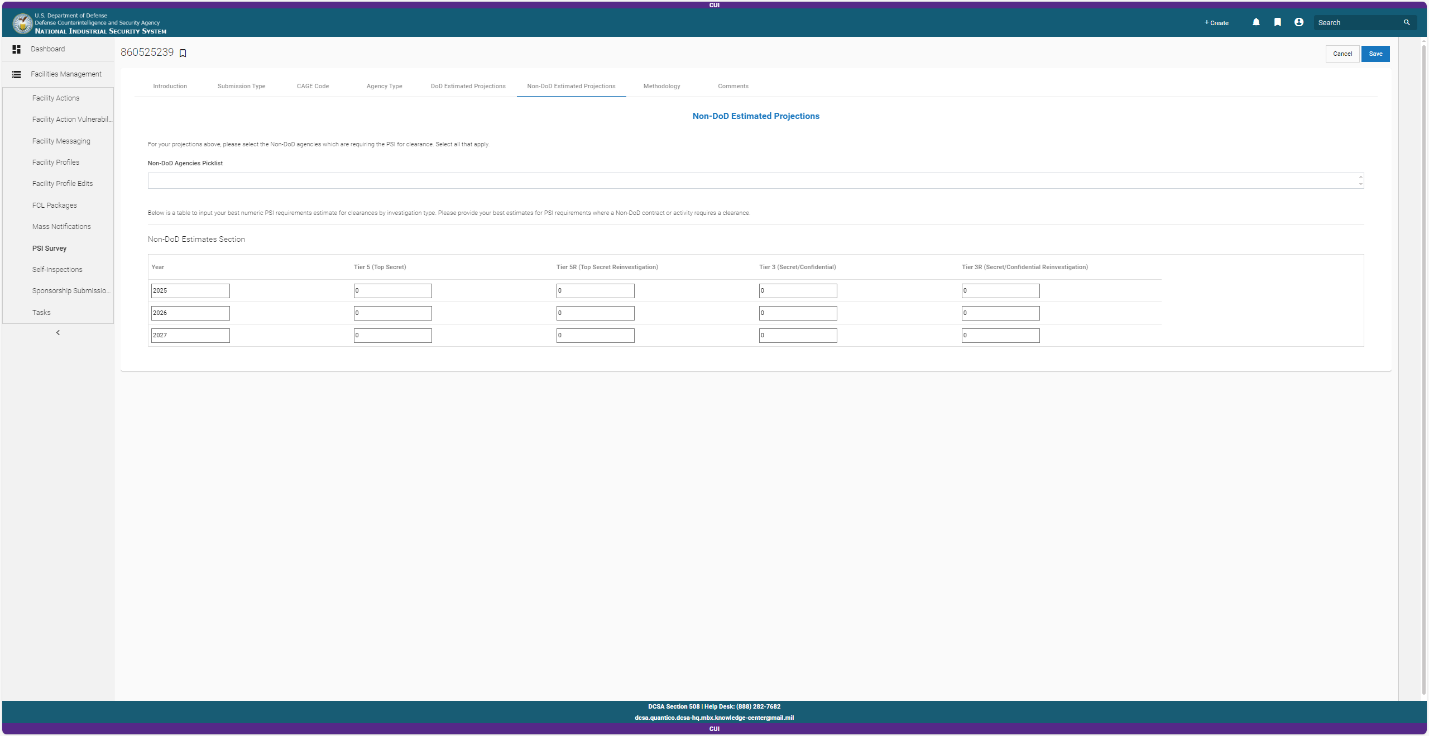Click the Year field showing 2026
1429x736 pixels.
pyautogui.click(x=190, y=313)
